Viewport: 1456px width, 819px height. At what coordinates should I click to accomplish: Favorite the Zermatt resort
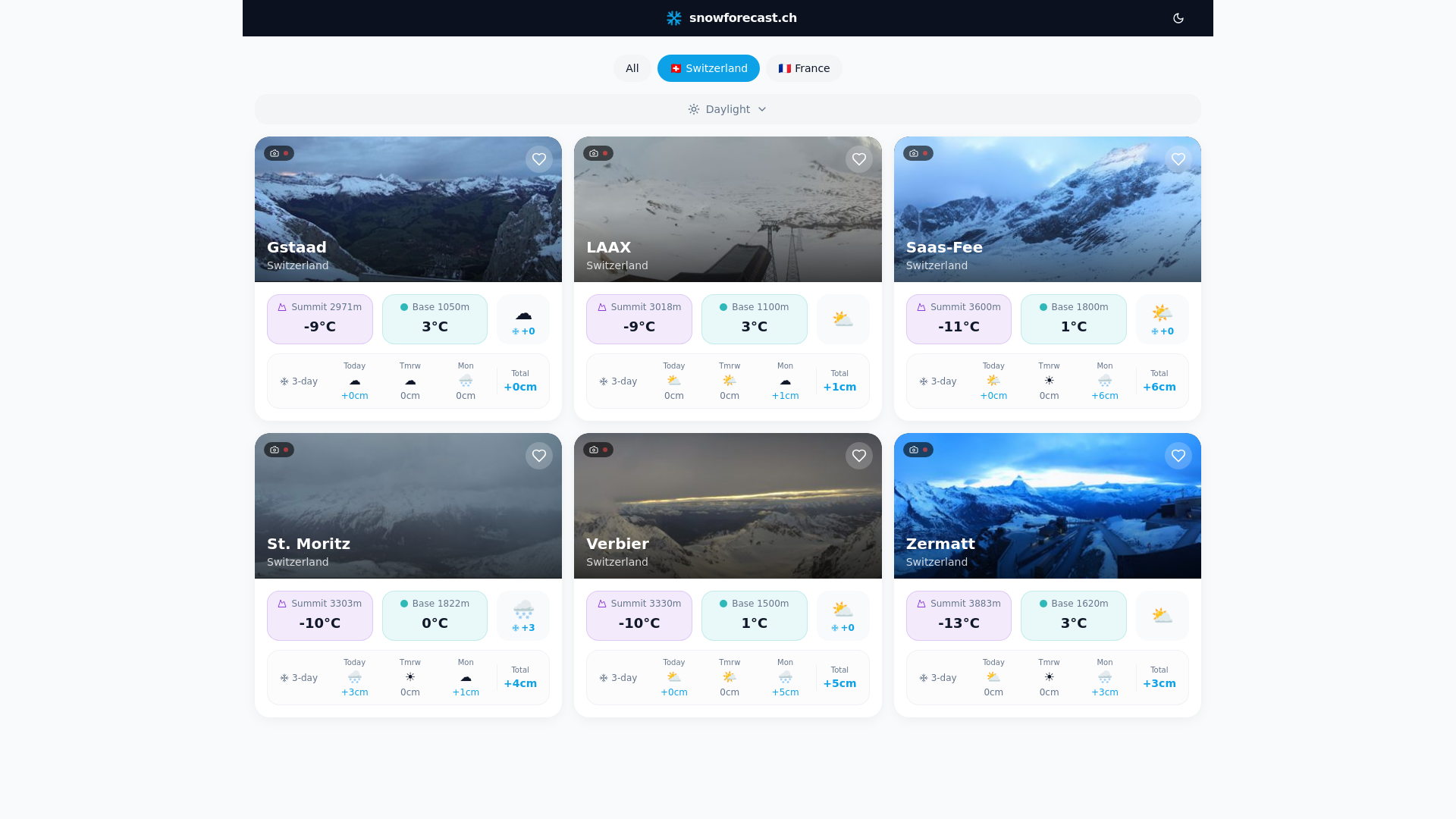(1178, 456)
